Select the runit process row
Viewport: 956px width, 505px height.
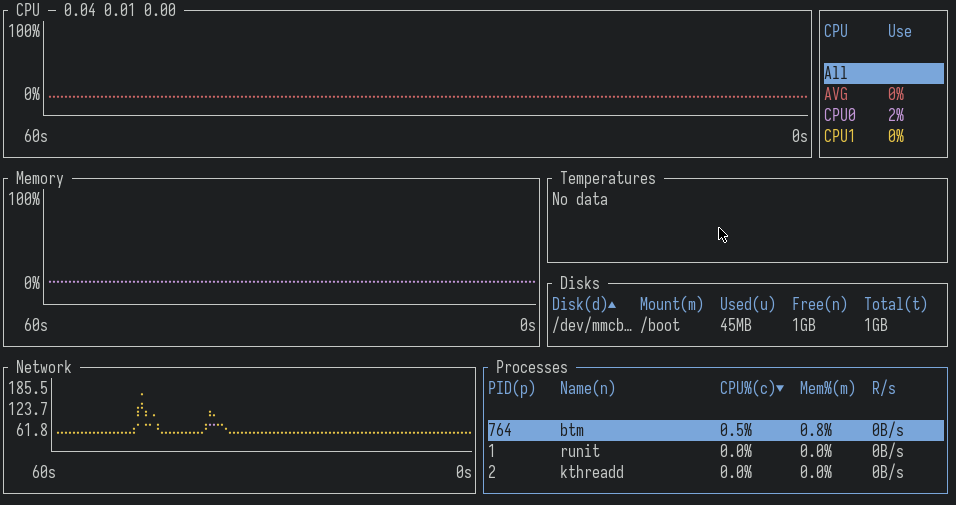(x=714, y=451)
